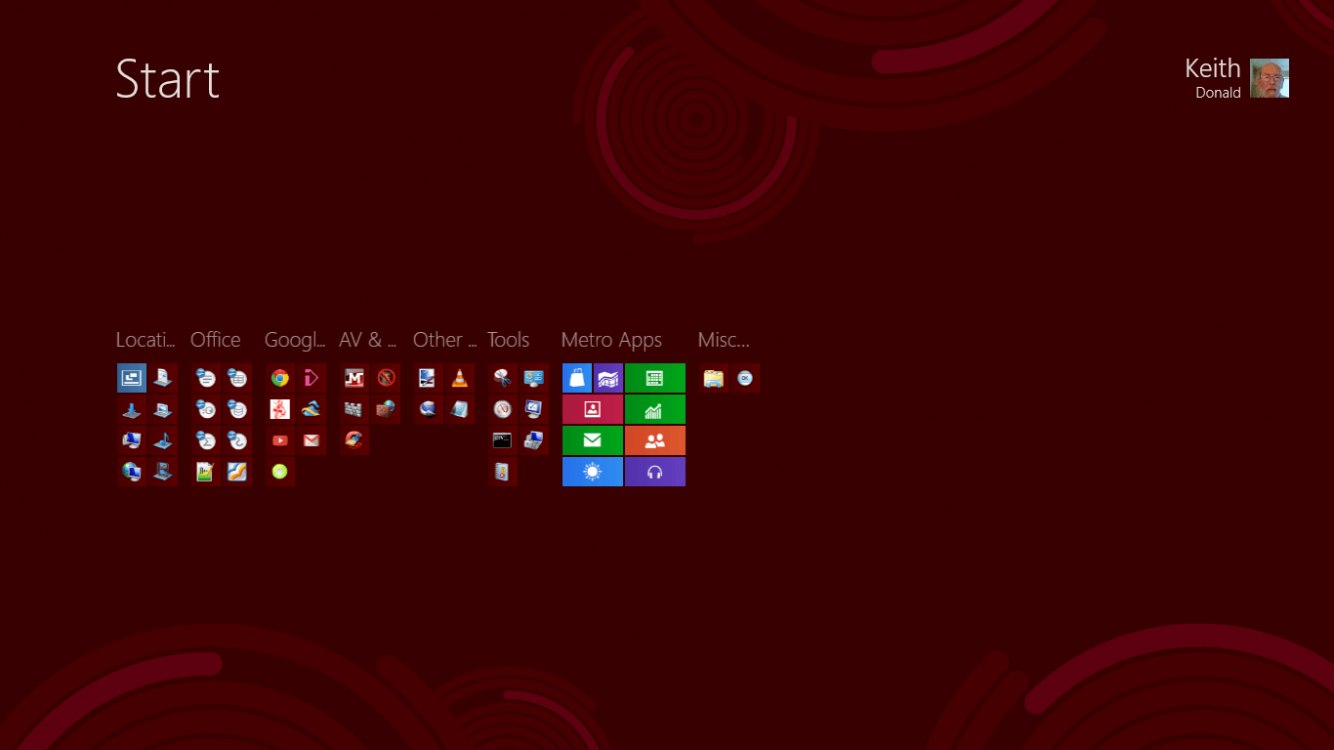Select the Locati... group heading
1334x750 pixels.
[x=146, y=340]
